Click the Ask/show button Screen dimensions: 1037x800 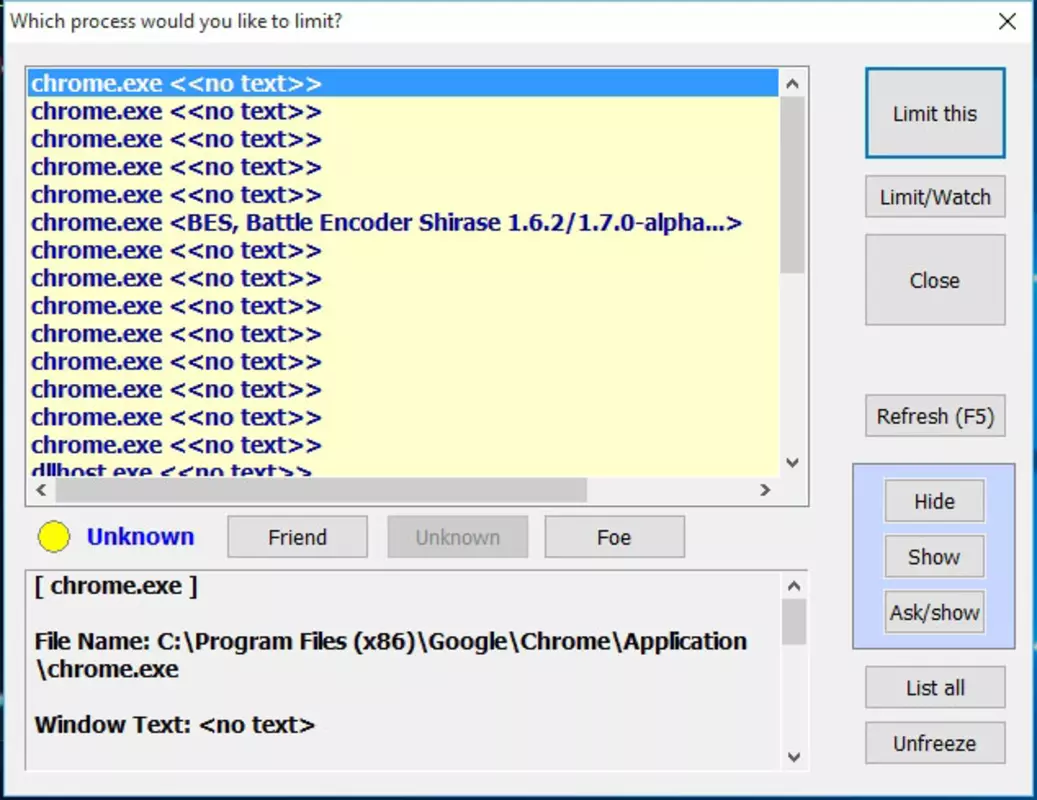tap(934, 612)
